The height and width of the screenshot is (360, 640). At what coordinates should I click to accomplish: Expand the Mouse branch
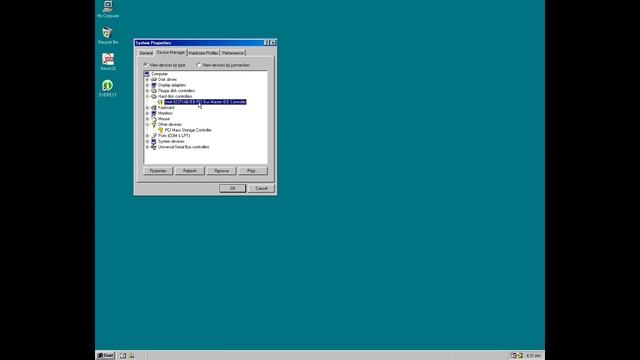point(147,119)
